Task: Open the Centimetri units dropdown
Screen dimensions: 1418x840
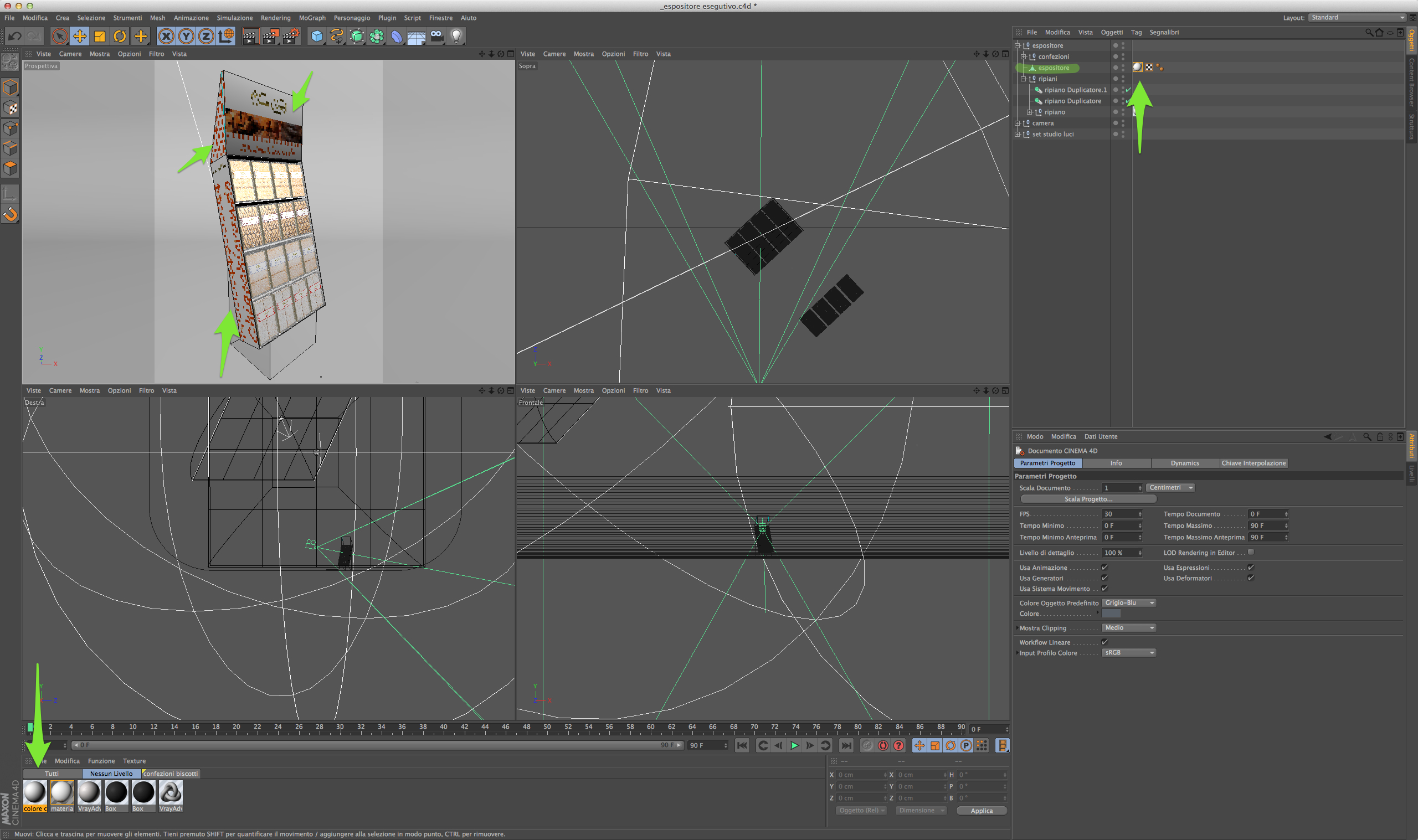Action: pos(1170,487)
